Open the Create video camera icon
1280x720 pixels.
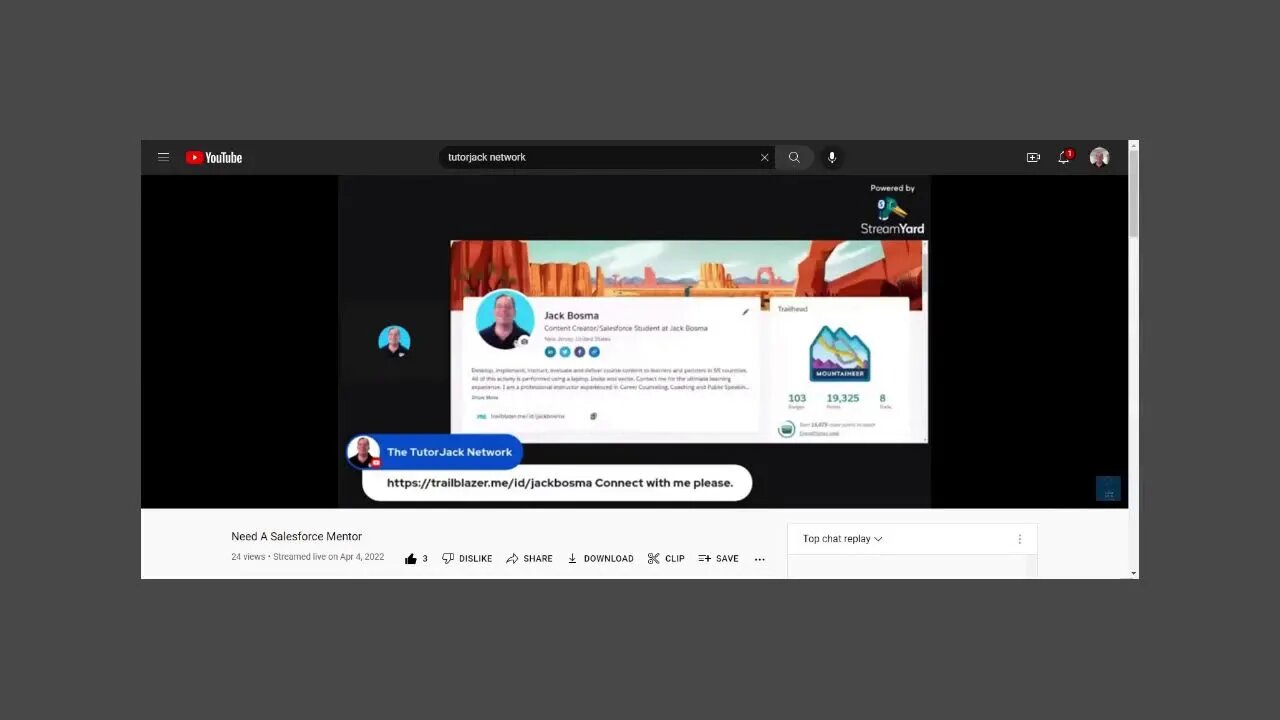[x=1033, y=157]
